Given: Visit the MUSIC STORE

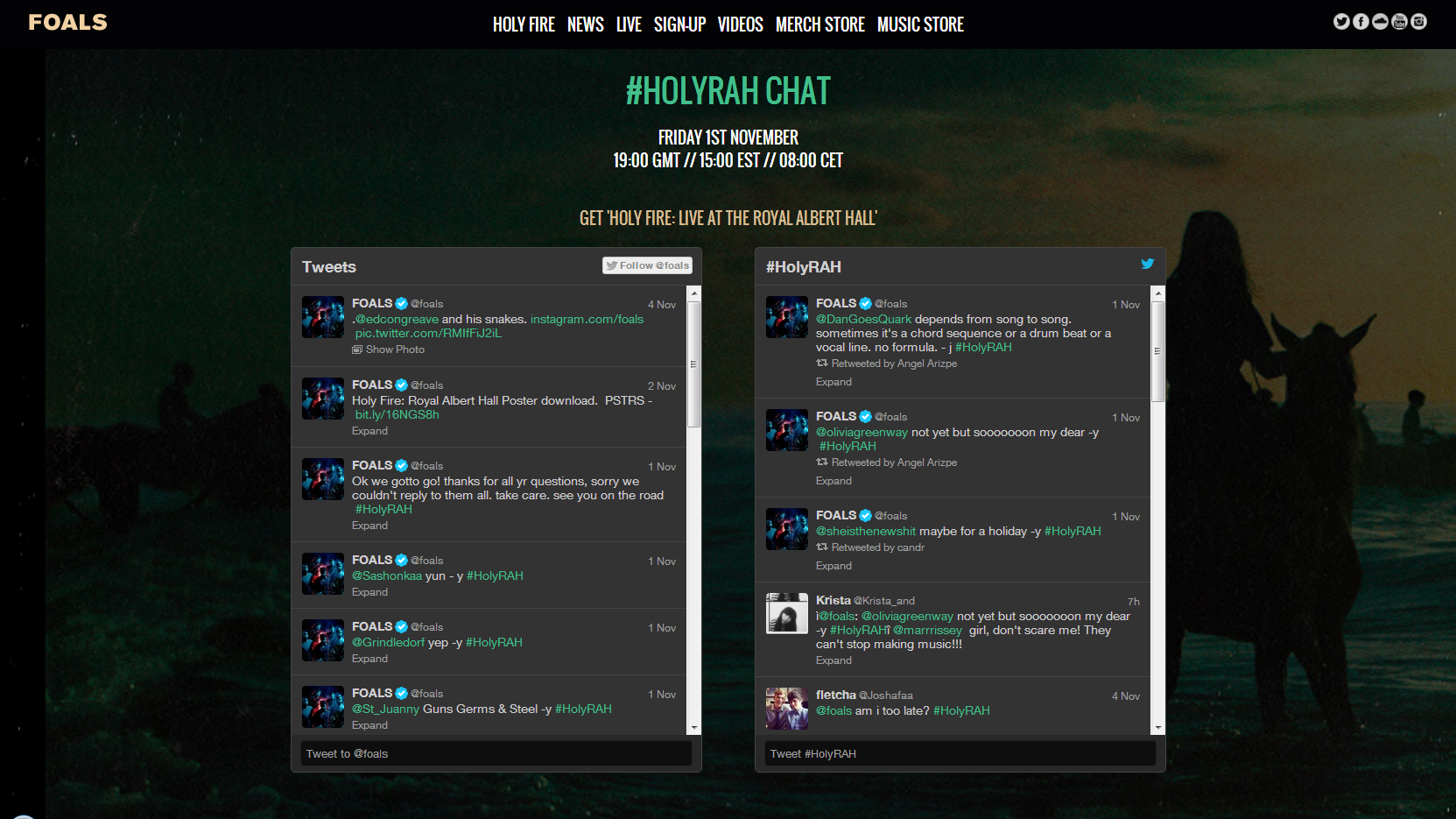Looking at the screenshot, I should 920,25.
